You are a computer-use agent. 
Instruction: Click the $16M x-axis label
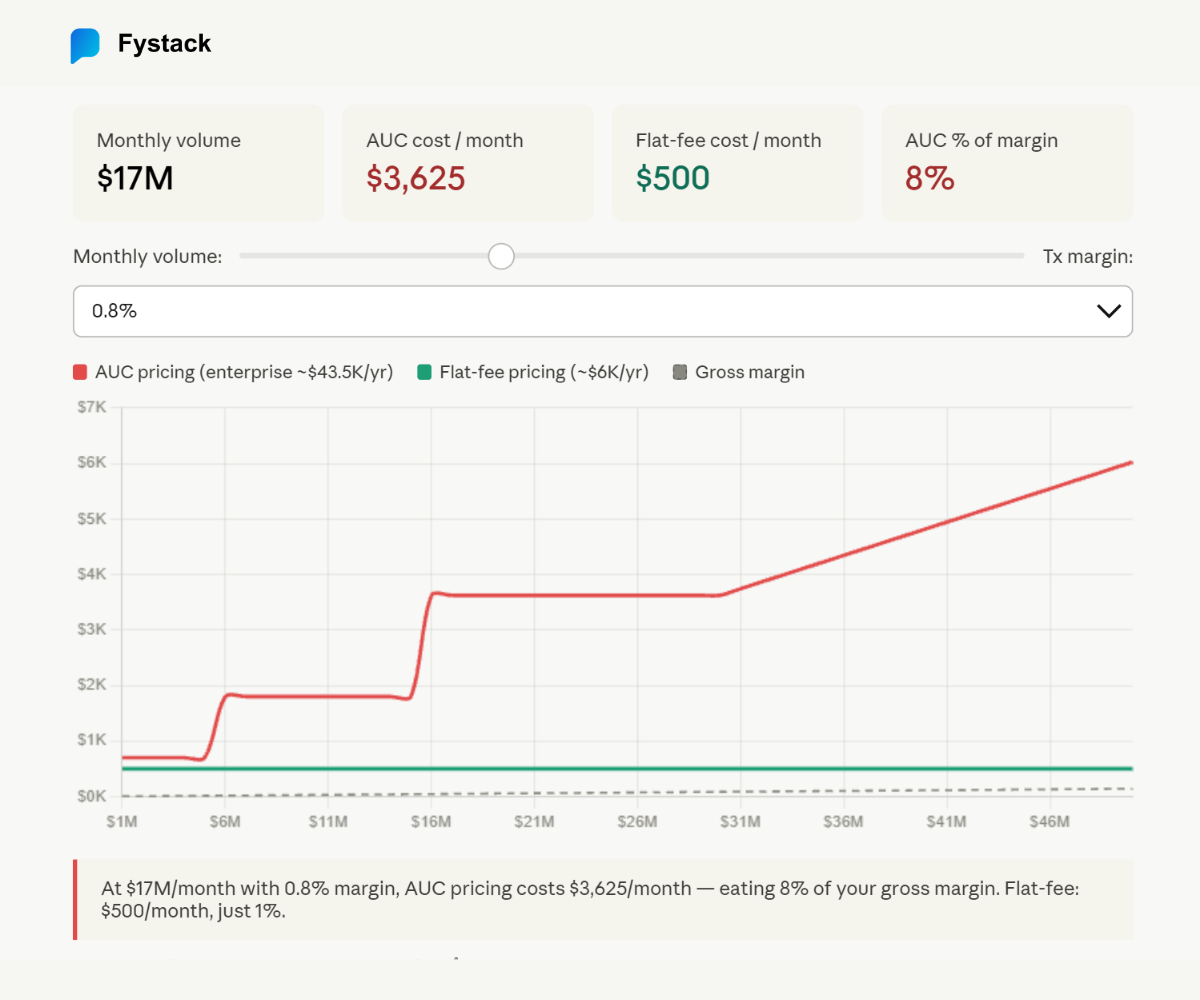tap(431, 822)
